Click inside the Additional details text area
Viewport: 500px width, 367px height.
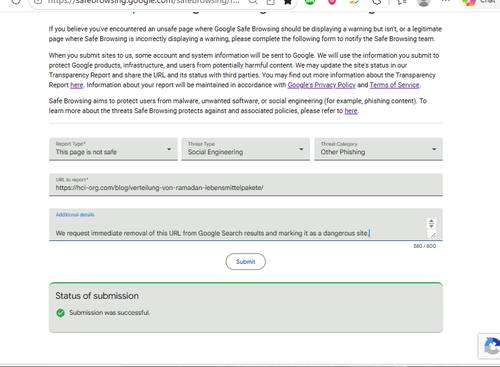[246, 225]
